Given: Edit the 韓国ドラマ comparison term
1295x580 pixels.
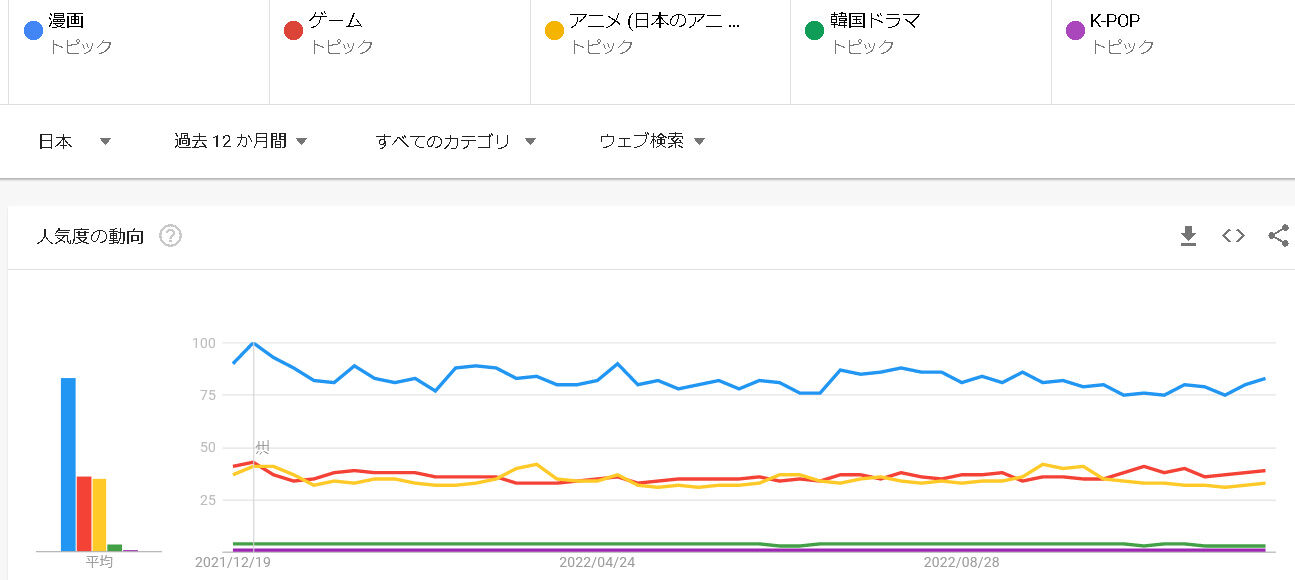Looking at the screenshot, I should point(920,33).
